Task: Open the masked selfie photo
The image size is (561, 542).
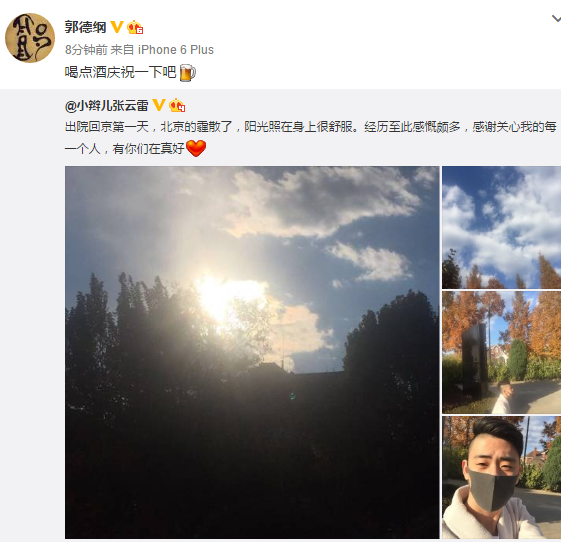Action: click(x=502, y=477)
